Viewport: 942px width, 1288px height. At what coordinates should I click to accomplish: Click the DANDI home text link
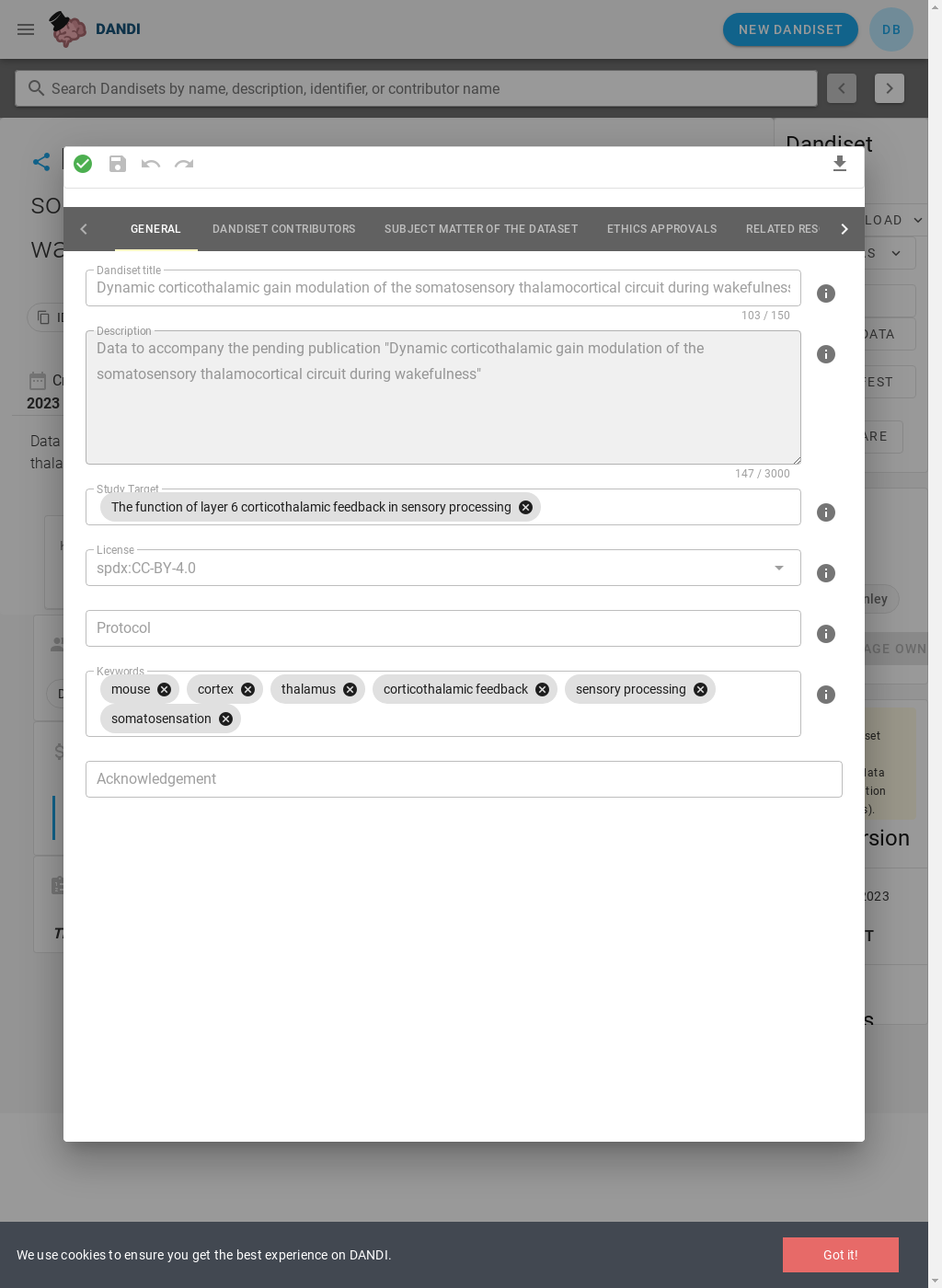point(118,29)
